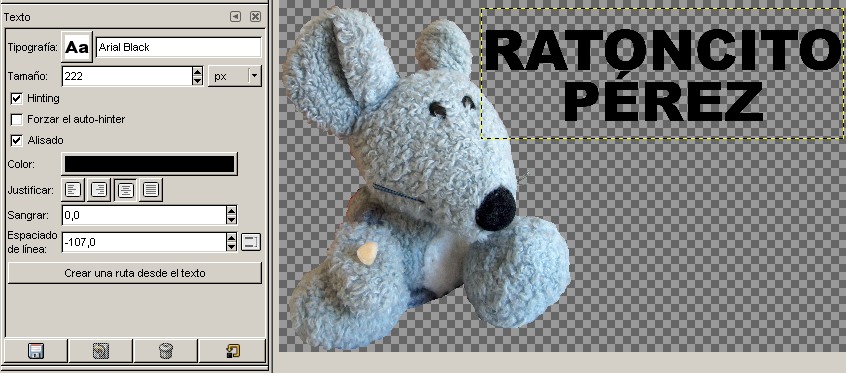Screen dimensions: 846x373
Task: Select left justify icon
Action: (73, 190)
